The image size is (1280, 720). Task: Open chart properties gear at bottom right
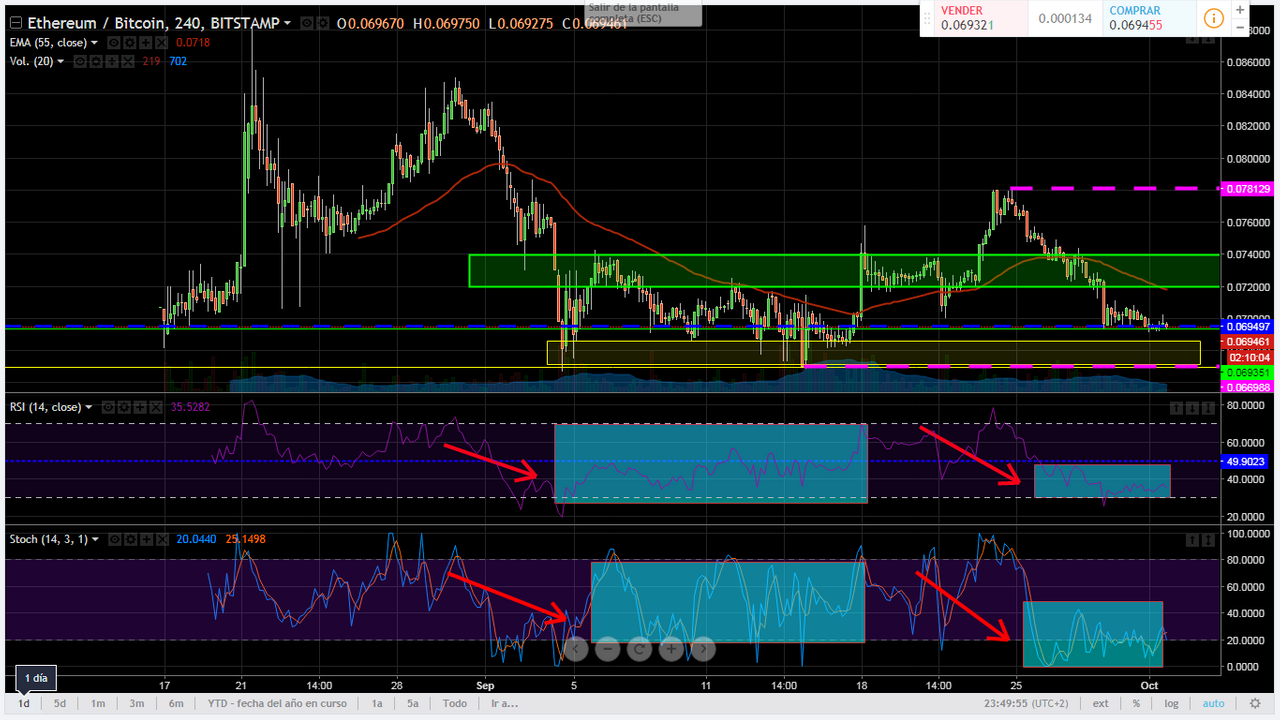[1255, 703]
